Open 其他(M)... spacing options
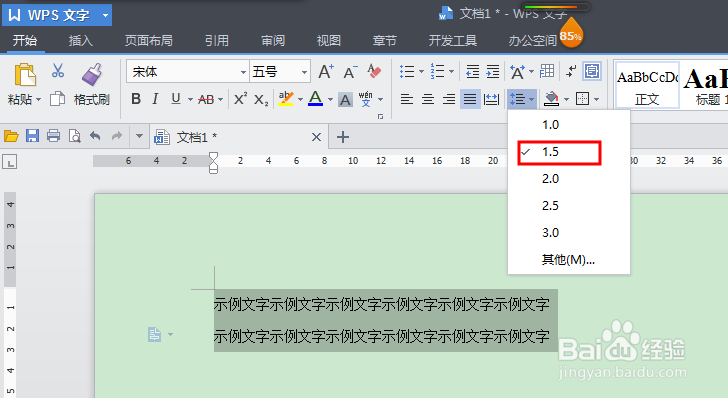The height and width of the screenshot is (398, 728). click(569, 260)
